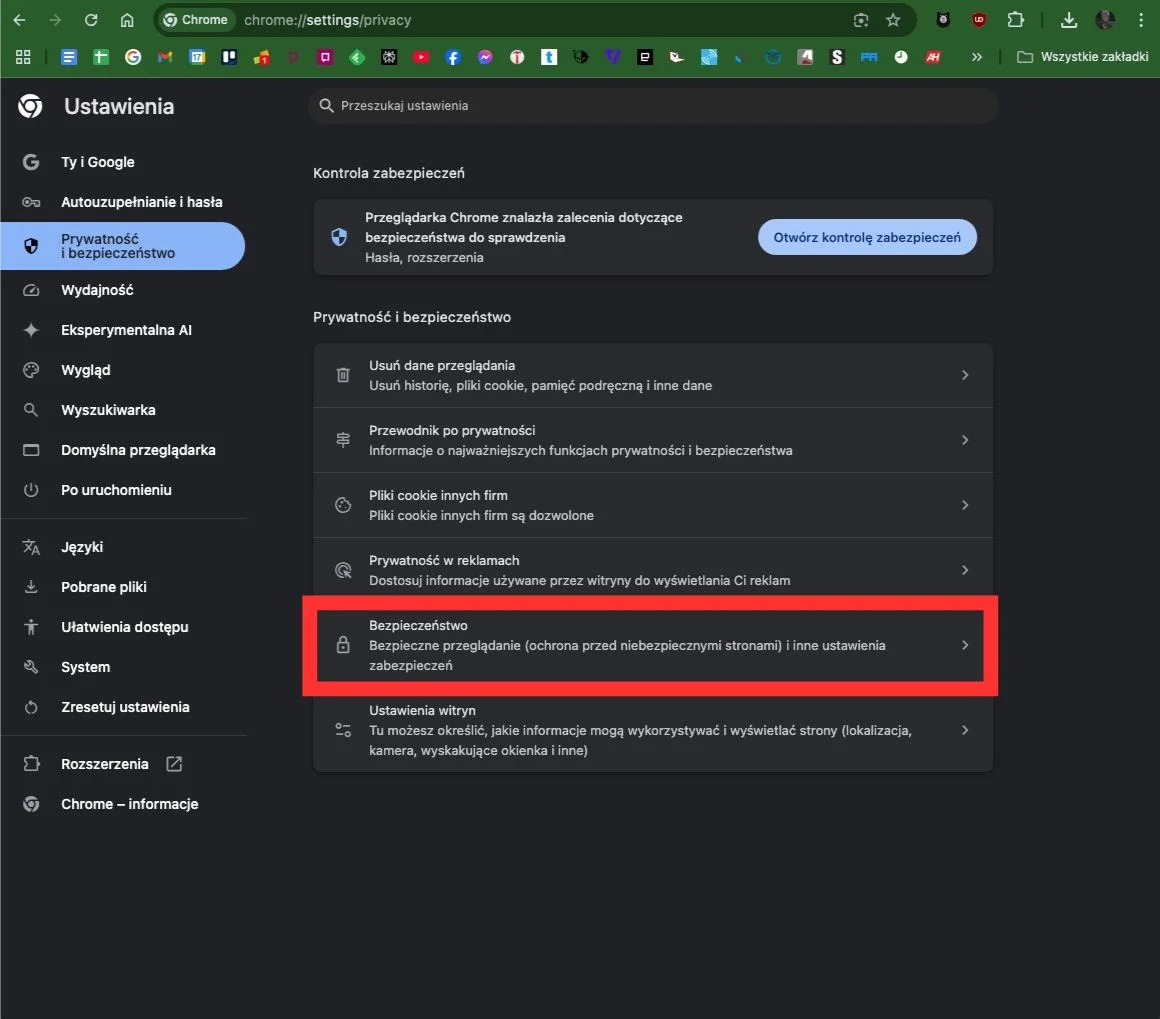Show hidden bookmarks with the double chevron

pyautogui.click(x=977, y=57)
